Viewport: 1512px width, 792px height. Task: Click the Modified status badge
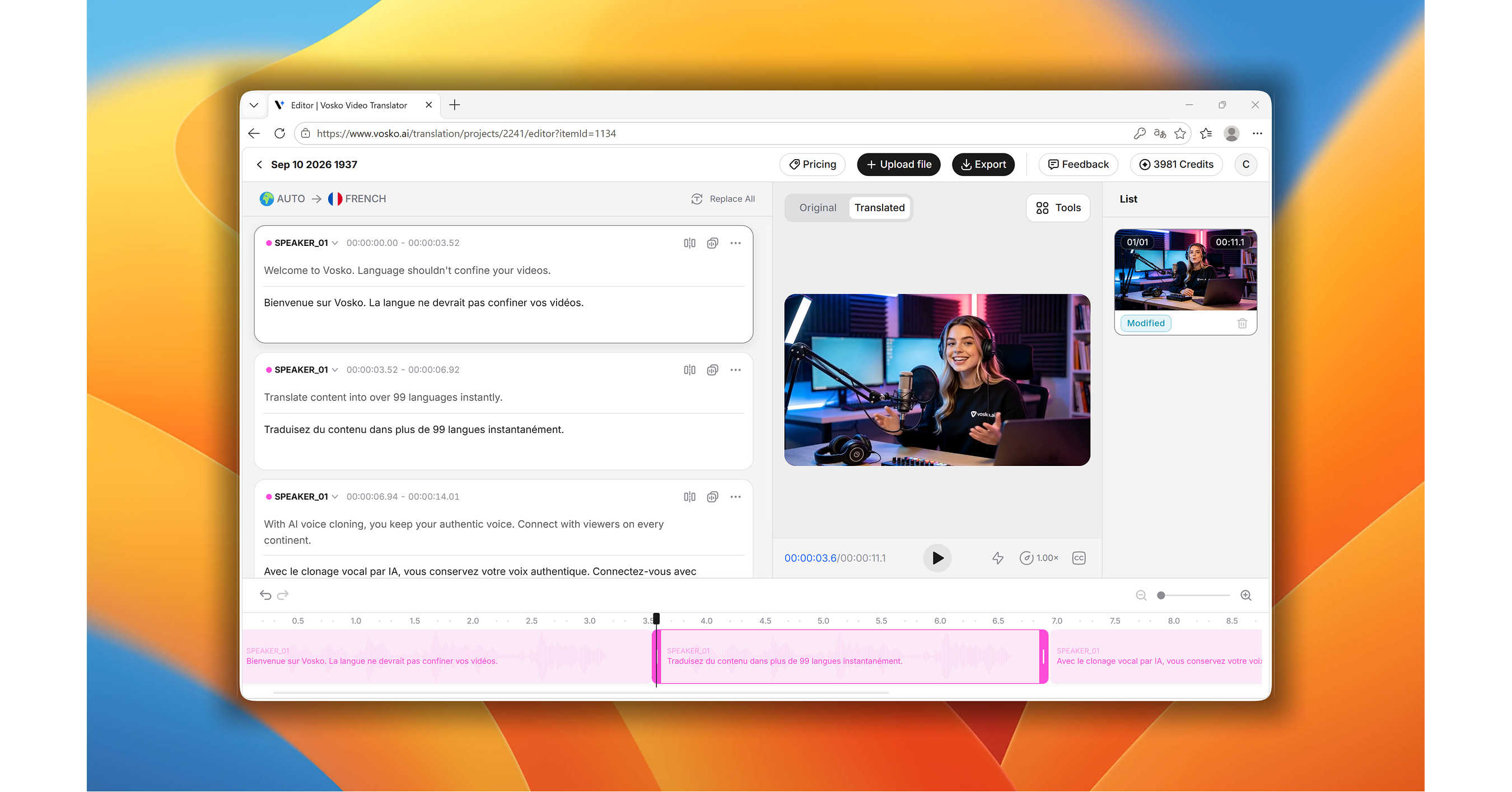coord(1145,324)
